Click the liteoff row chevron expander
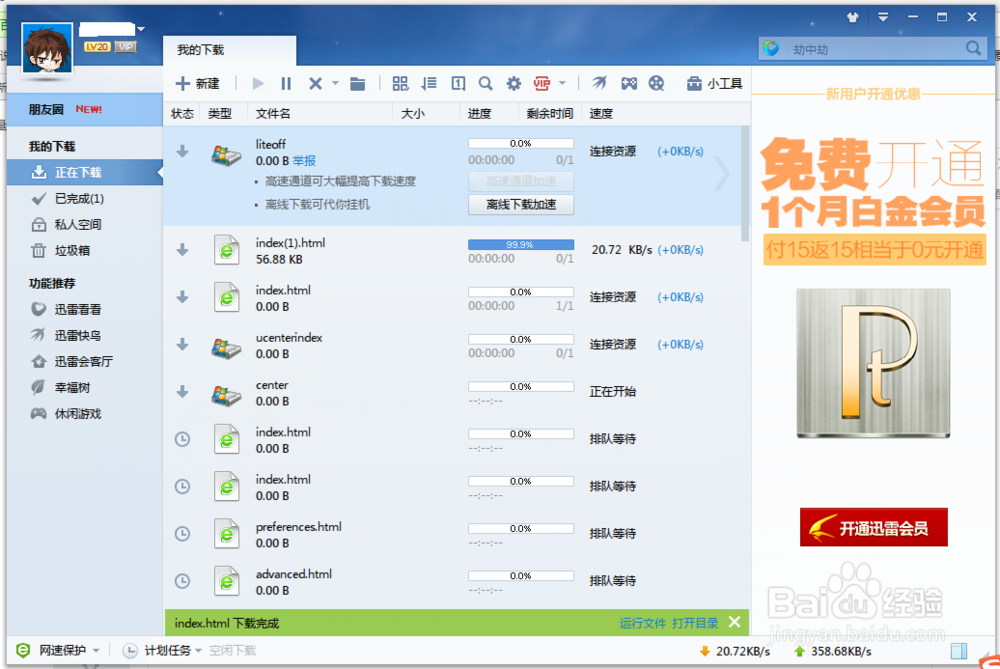 pos(721,174)
